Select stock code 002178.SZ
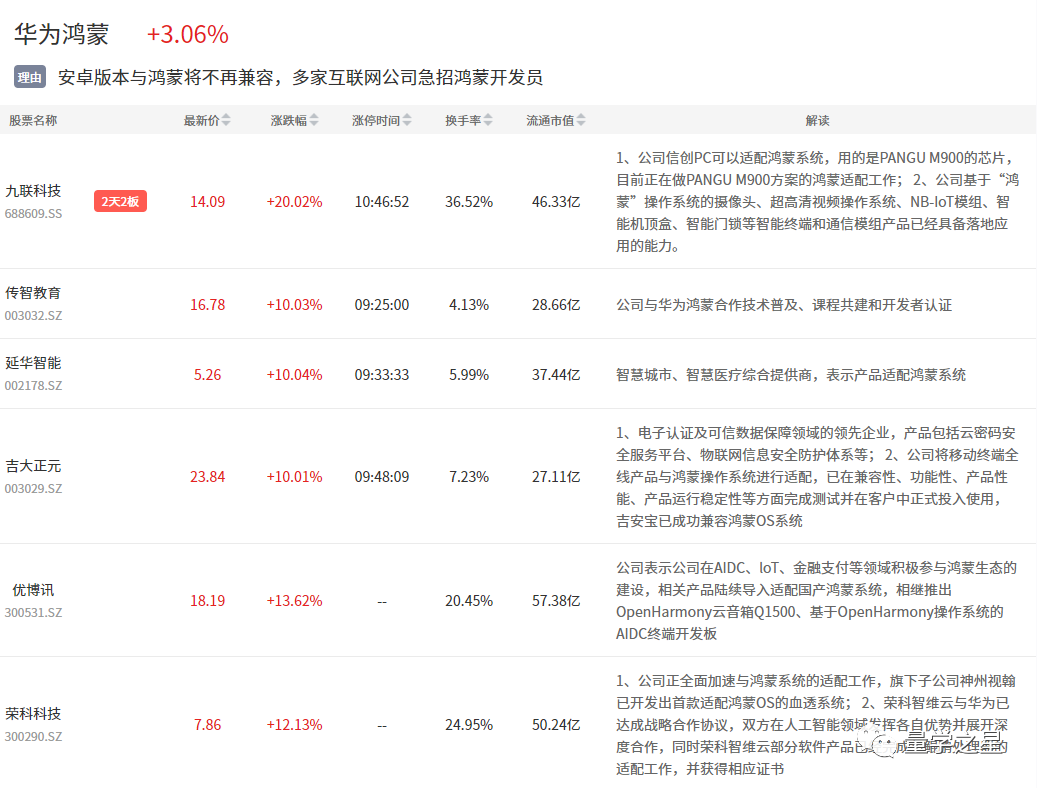 tap(34, 386)
